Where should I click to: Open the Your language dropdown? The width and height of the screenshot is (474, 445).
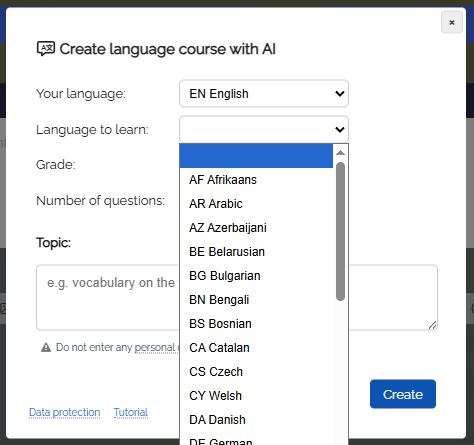click(264, 94)
